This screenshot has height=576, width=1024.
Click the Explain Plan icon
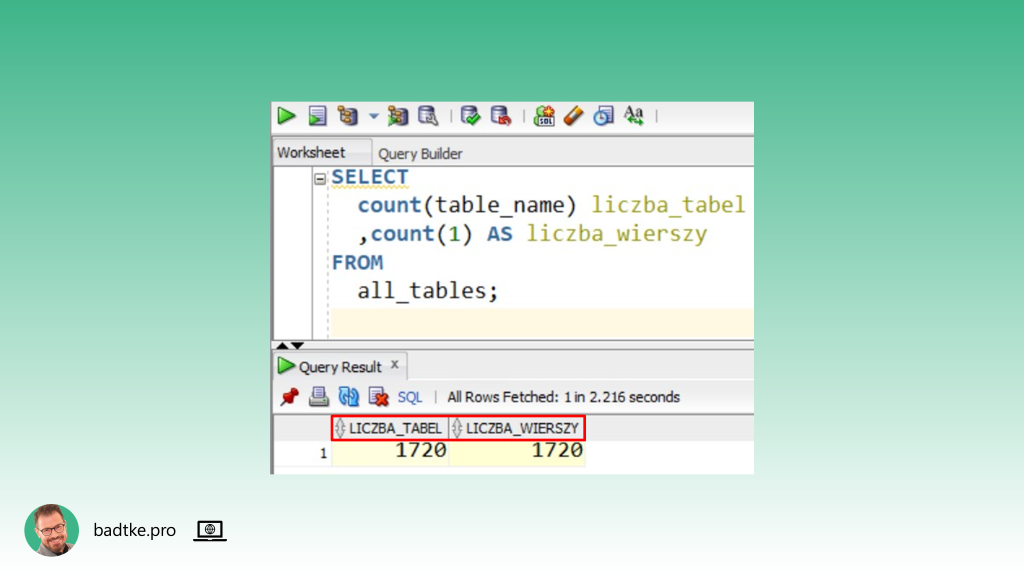348,116
